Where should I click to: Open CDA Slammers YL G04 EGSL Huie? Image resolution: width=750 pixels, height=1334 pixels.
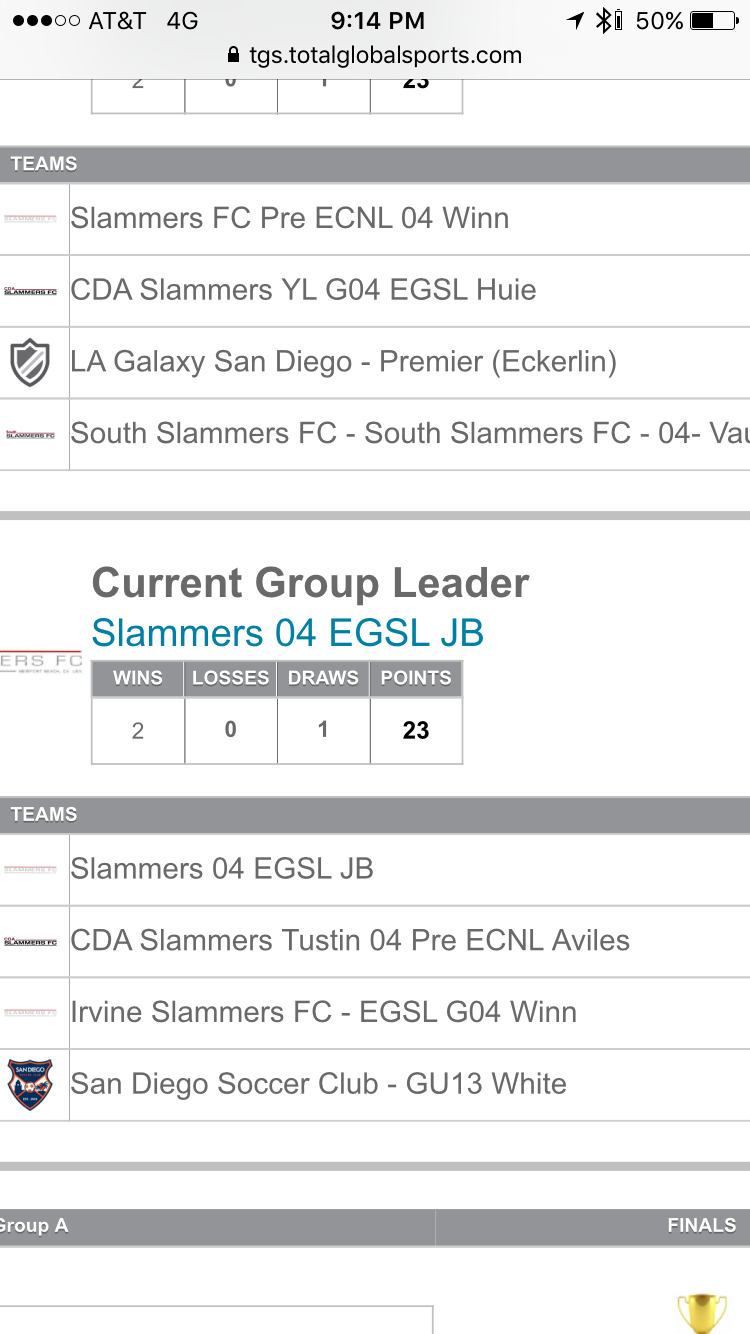[x=303, y=290]
